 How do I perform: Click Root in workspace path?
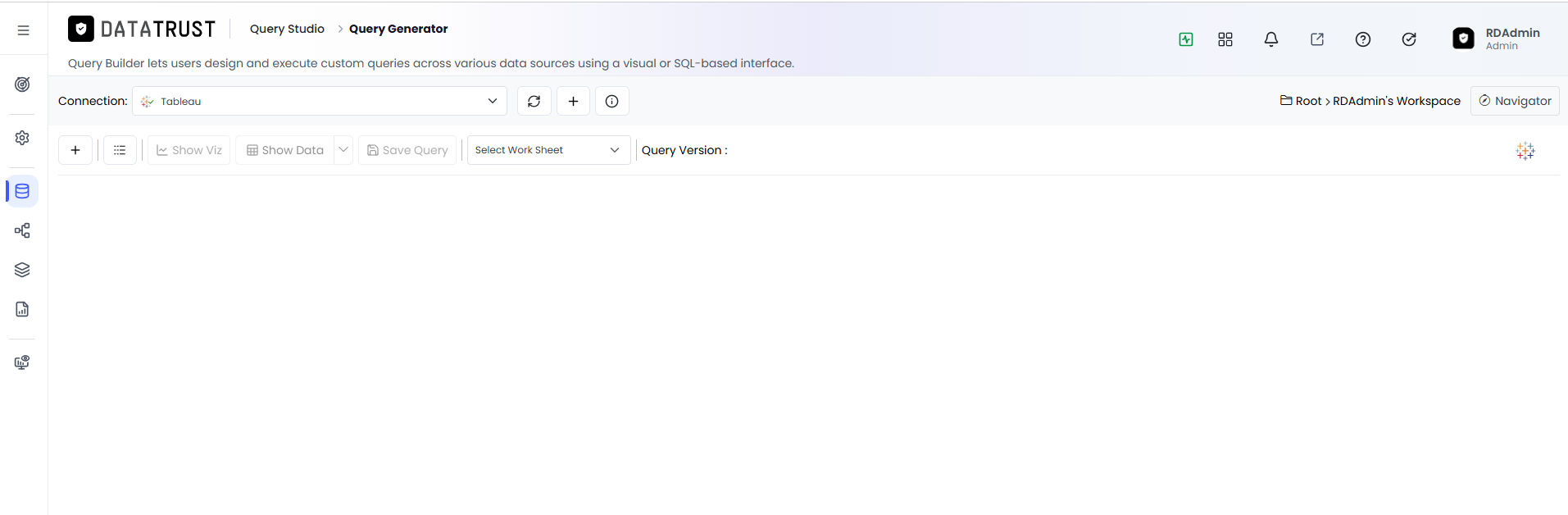(1308, 101)
